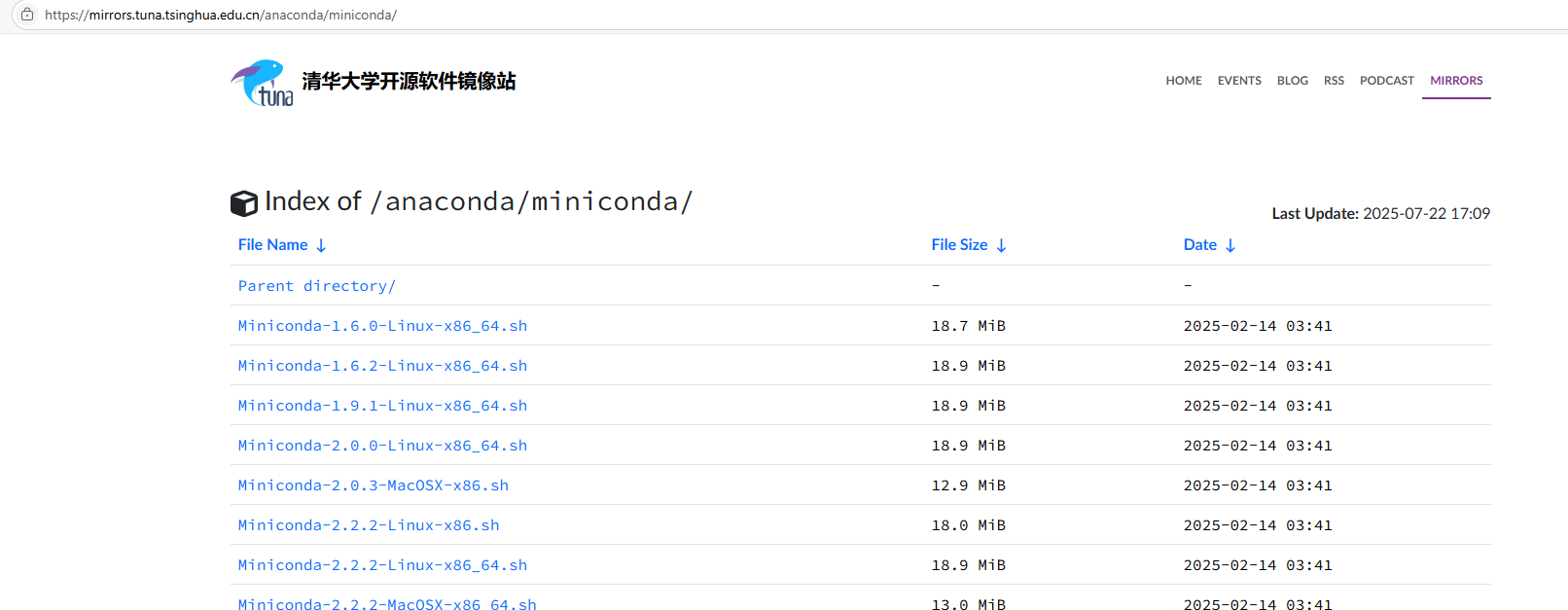Click the date of Miniconda-2.2.2-Linux-x86_64 row
The width and height of the screenshot is (1568, 610).
(1258, 565)
